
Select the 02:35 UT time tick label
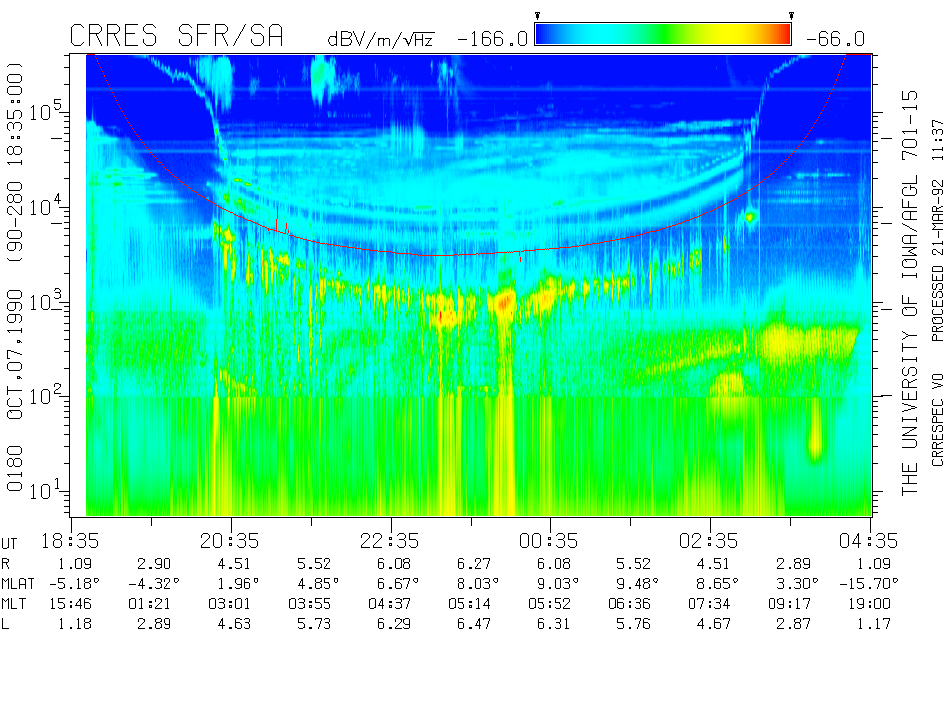[x=710, y=540]
